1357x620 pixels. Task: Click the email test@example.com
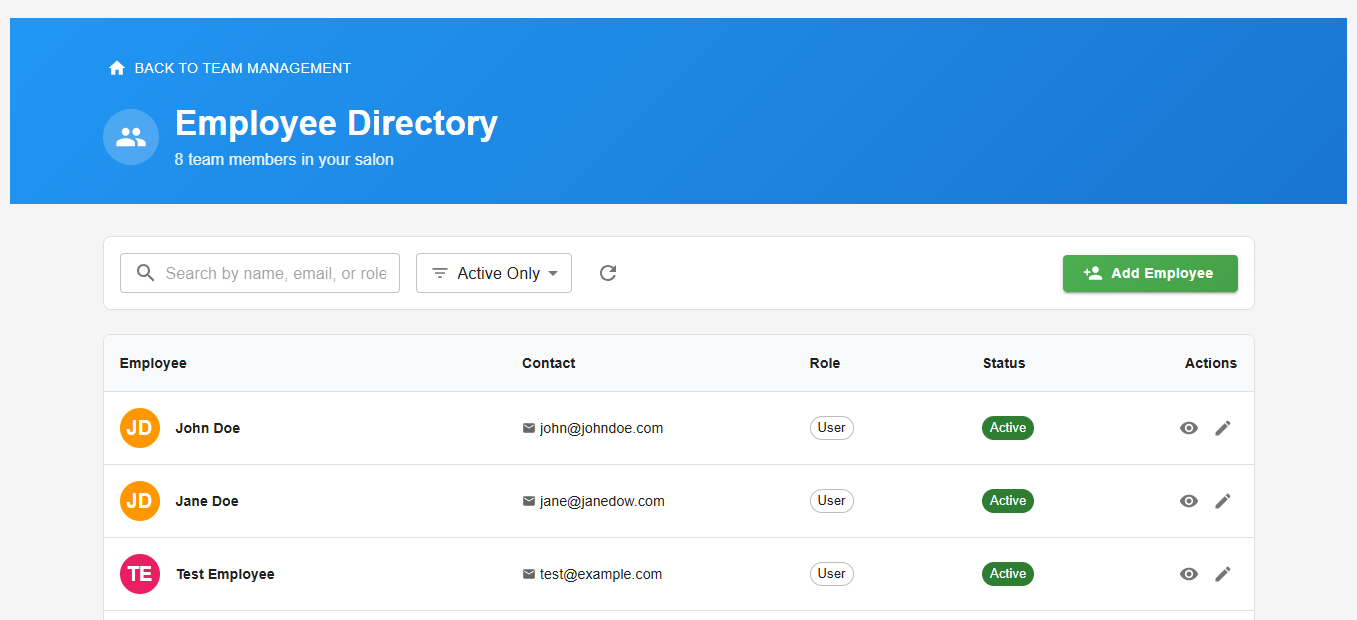pos(601,574)
